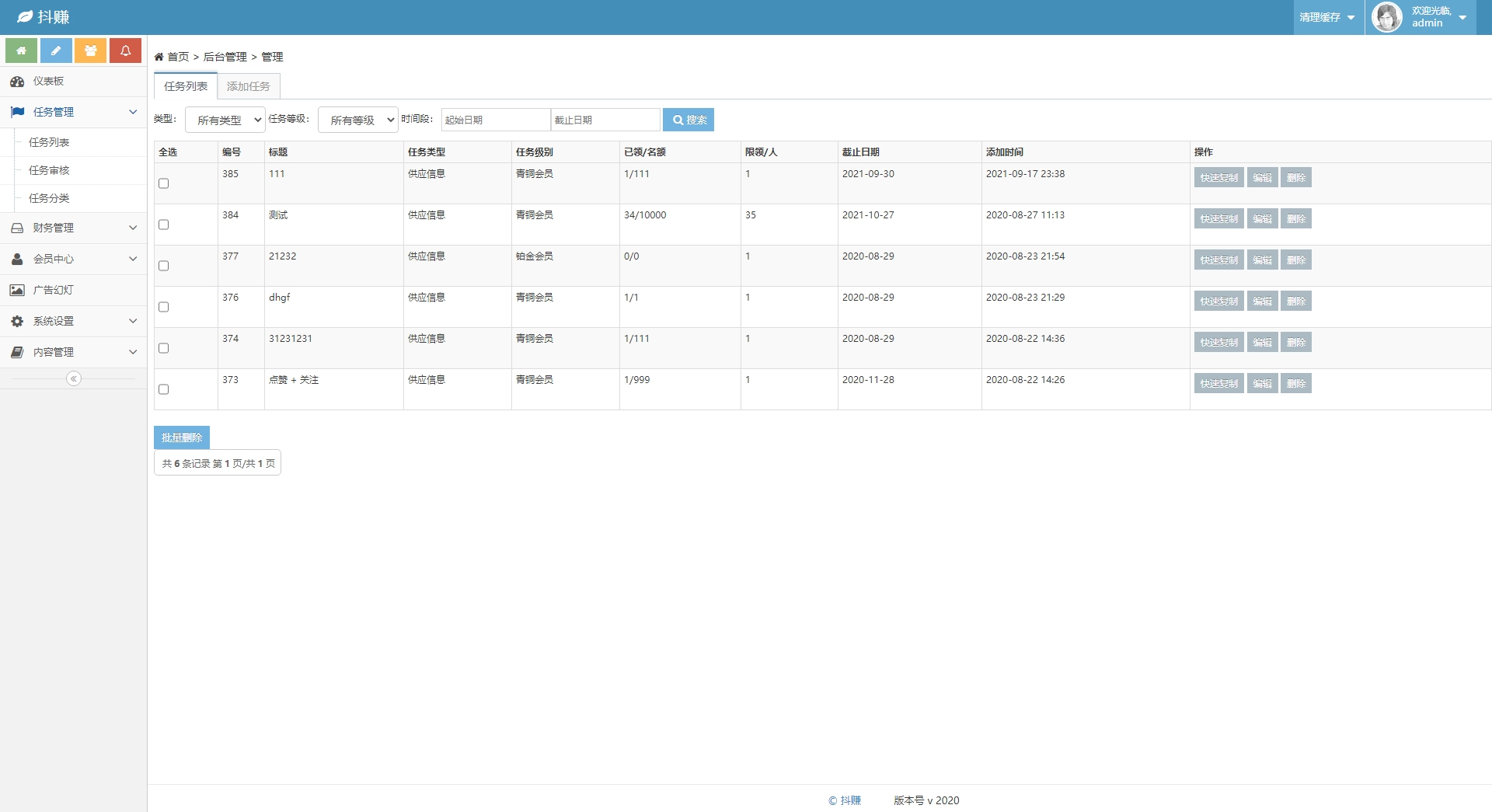Open the dashboard via the 仪表板 gauge icon
This screenshot has width=1492, height=812.
17,82
